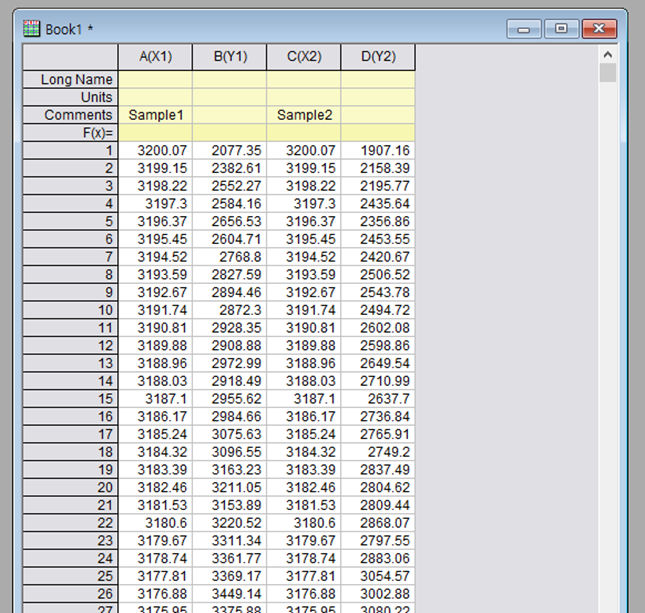The image size is (645, 613).
Task: Select the Sample2 comment cell
Action: tap(304, 115)
